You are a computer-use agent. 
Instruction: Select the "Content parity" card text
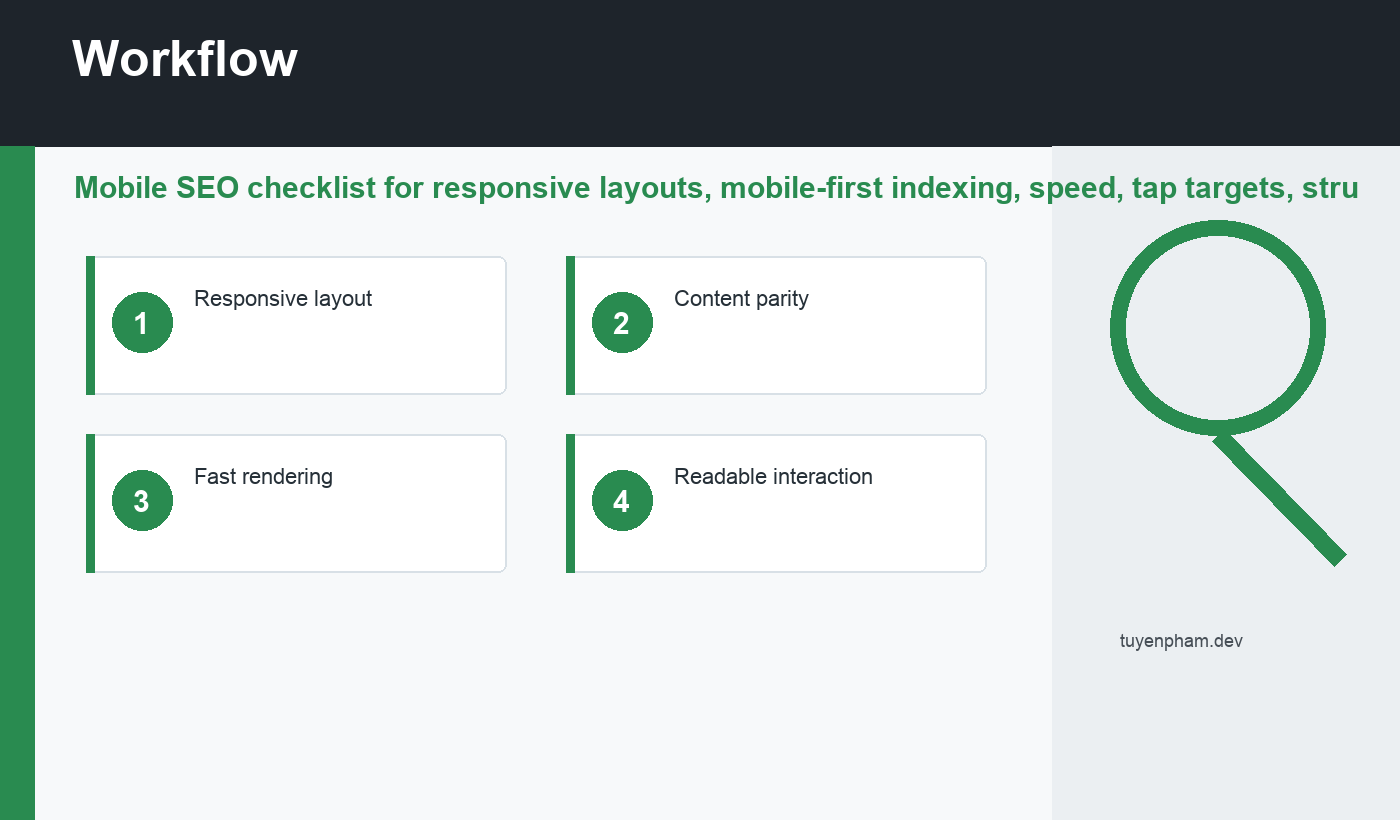pyautogui.click(x=741, y=298)
